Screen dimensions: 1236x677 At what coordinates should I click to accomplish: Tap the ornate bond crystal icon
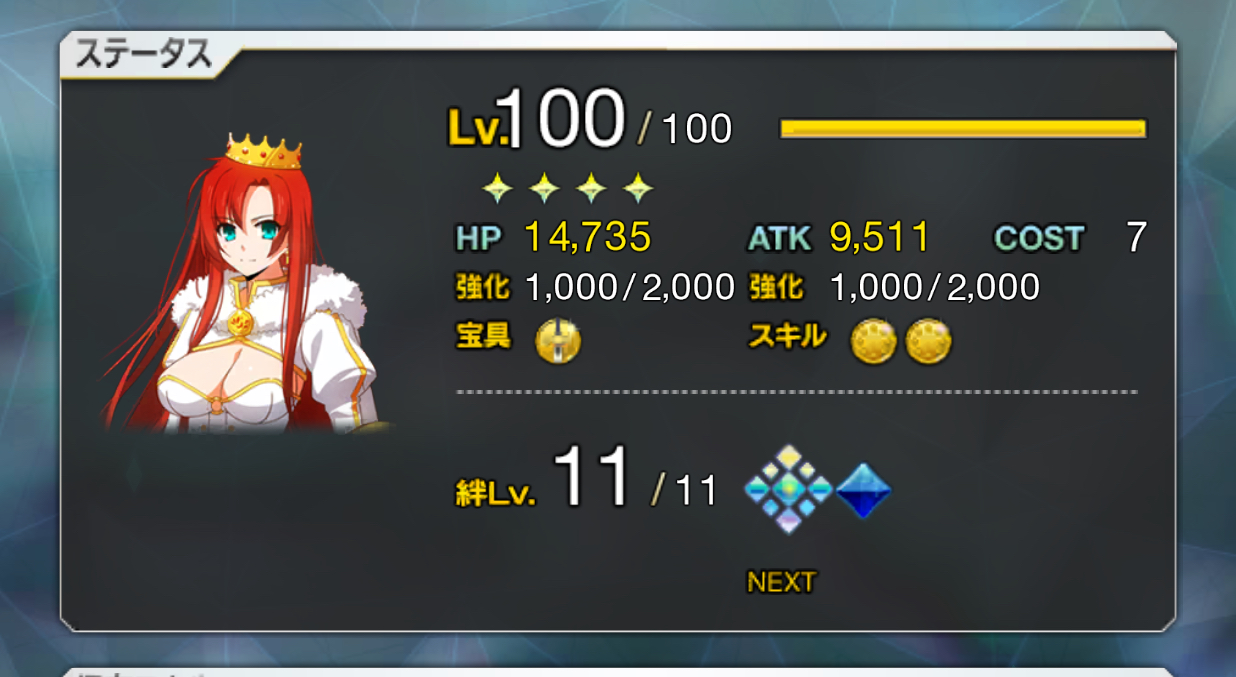coord(789,489)
